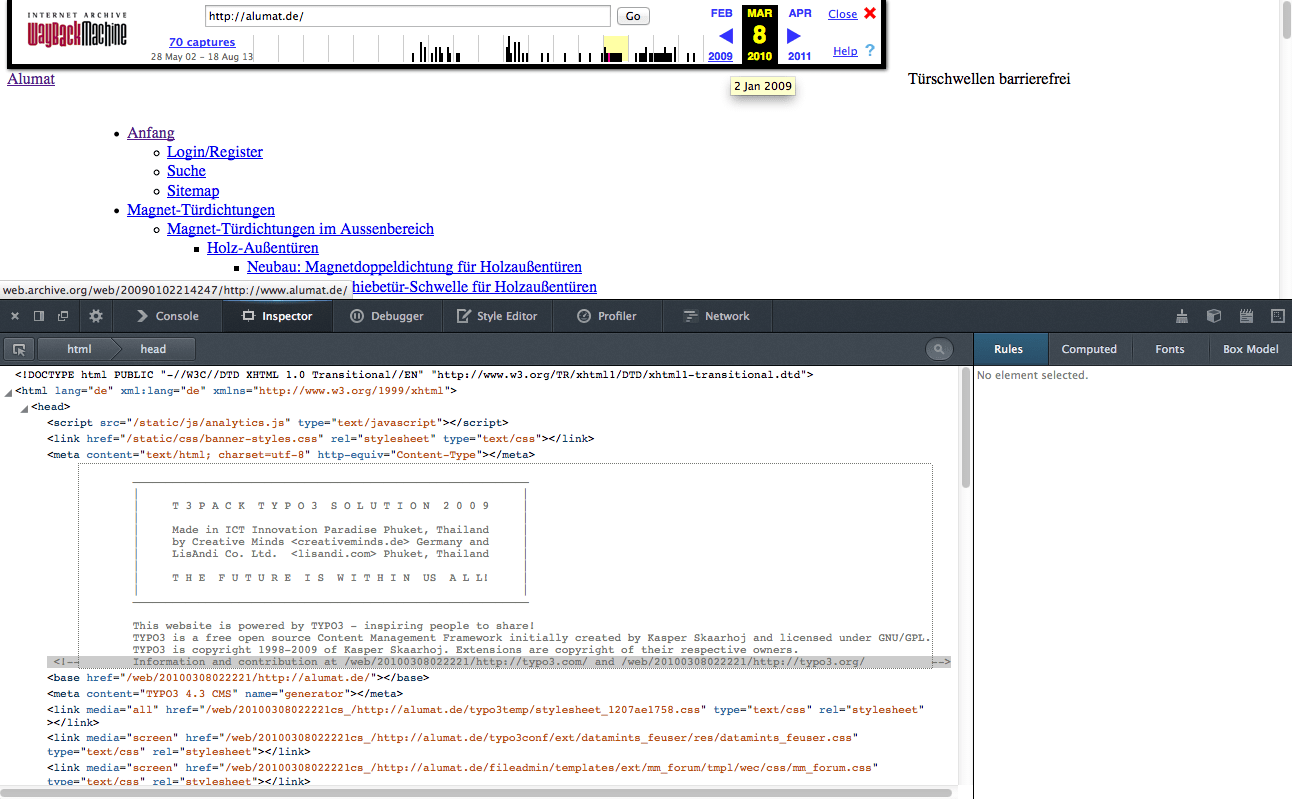1292x799 pixels.
Task: Open the Style Editor tab
Action: click(497, 316)
